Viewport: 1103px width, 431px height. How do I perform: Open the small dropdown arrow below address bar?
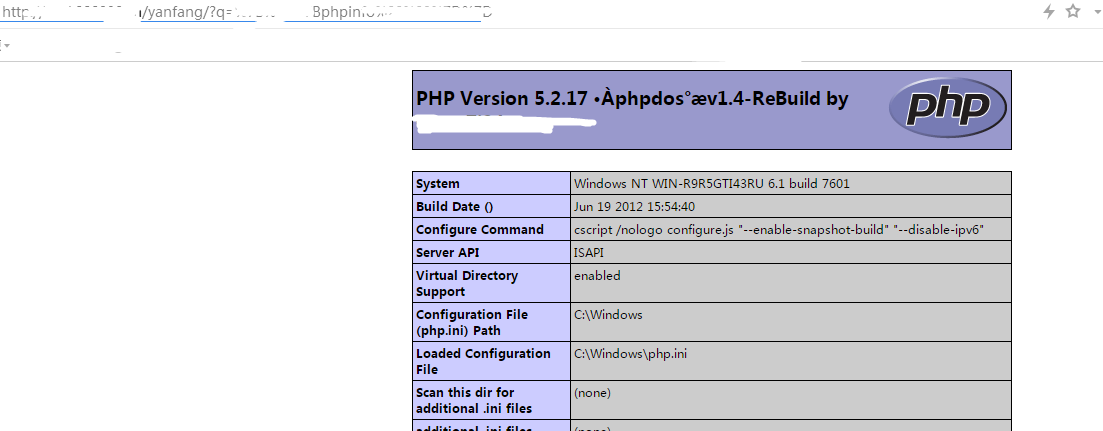6,46
